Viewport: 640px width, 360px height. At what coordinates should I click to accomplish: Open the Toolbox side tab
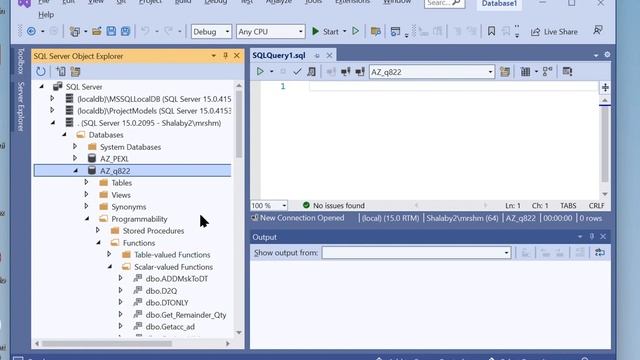click(x=20, y=61)
